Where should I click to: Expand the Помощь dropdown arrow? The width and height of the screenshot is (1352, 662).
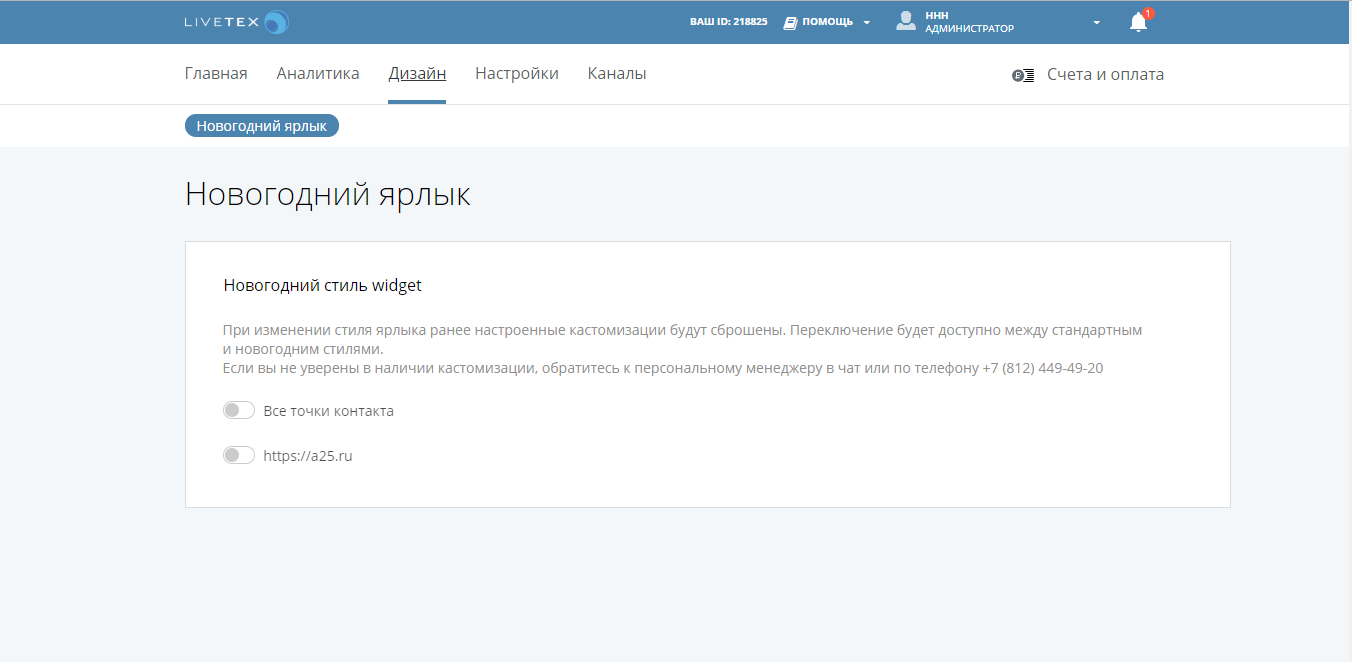click(867, 22)
